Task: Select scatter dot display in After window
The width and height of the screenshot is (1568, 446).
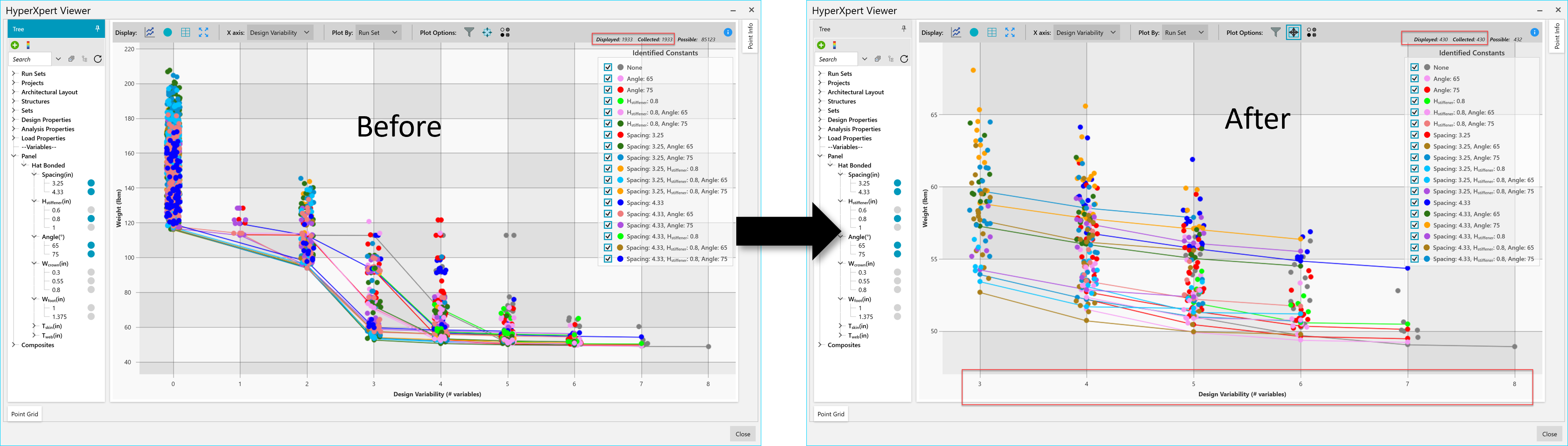Action: pyautogui.click(x=974, y=32)
